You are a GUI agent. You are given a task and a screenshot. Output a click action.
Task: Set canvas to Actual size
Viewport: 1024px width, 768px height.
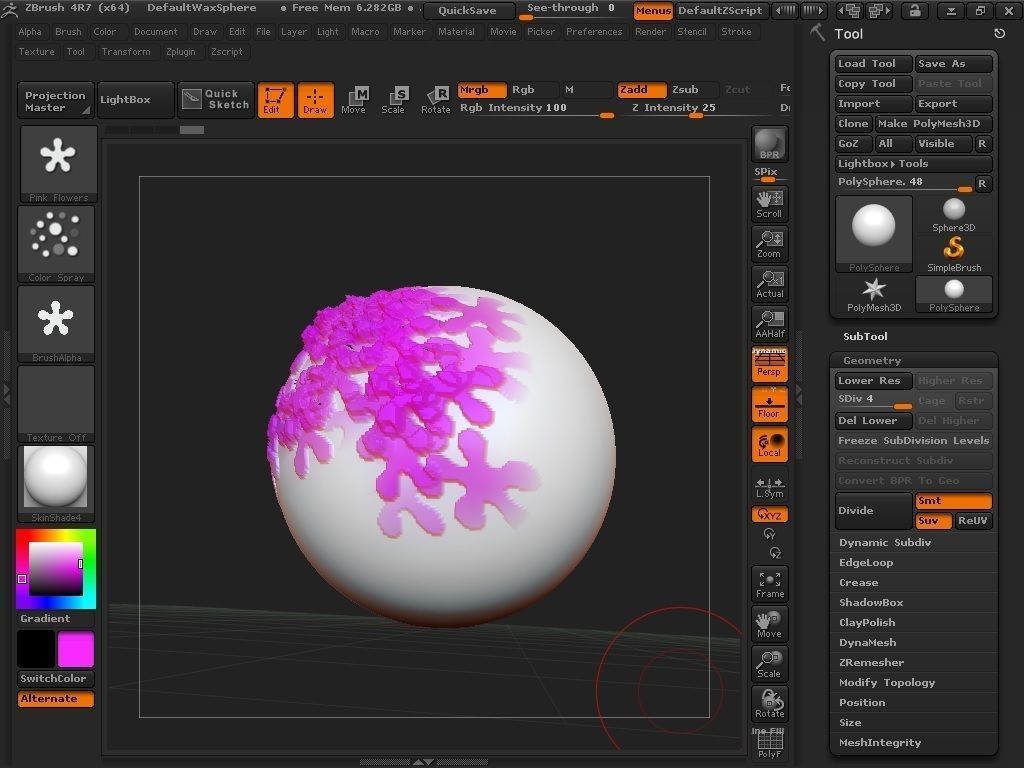(769, 283)
